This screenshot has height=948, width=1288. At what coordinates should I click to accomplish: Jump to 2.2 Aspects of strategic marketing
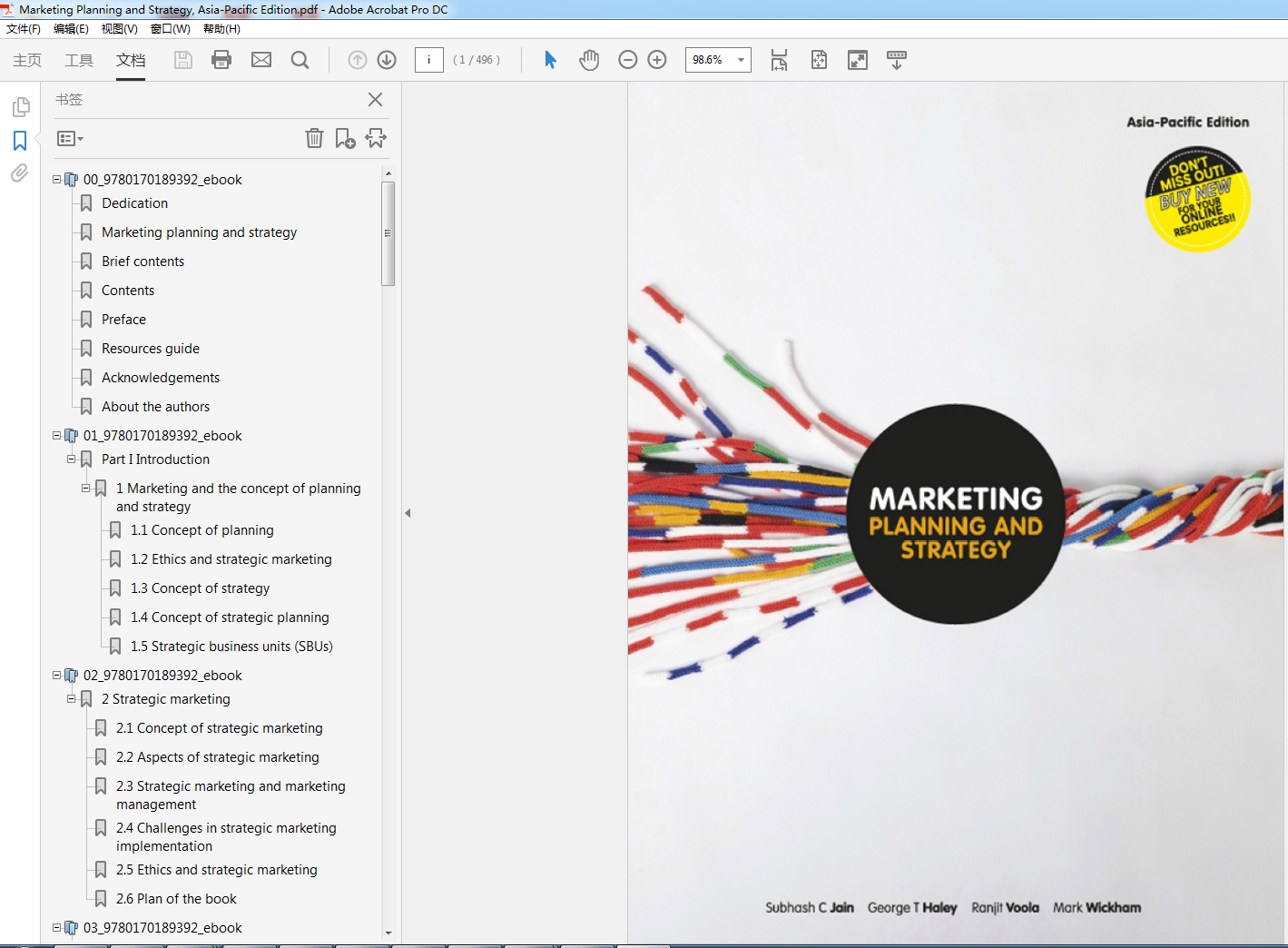point(217,757)
